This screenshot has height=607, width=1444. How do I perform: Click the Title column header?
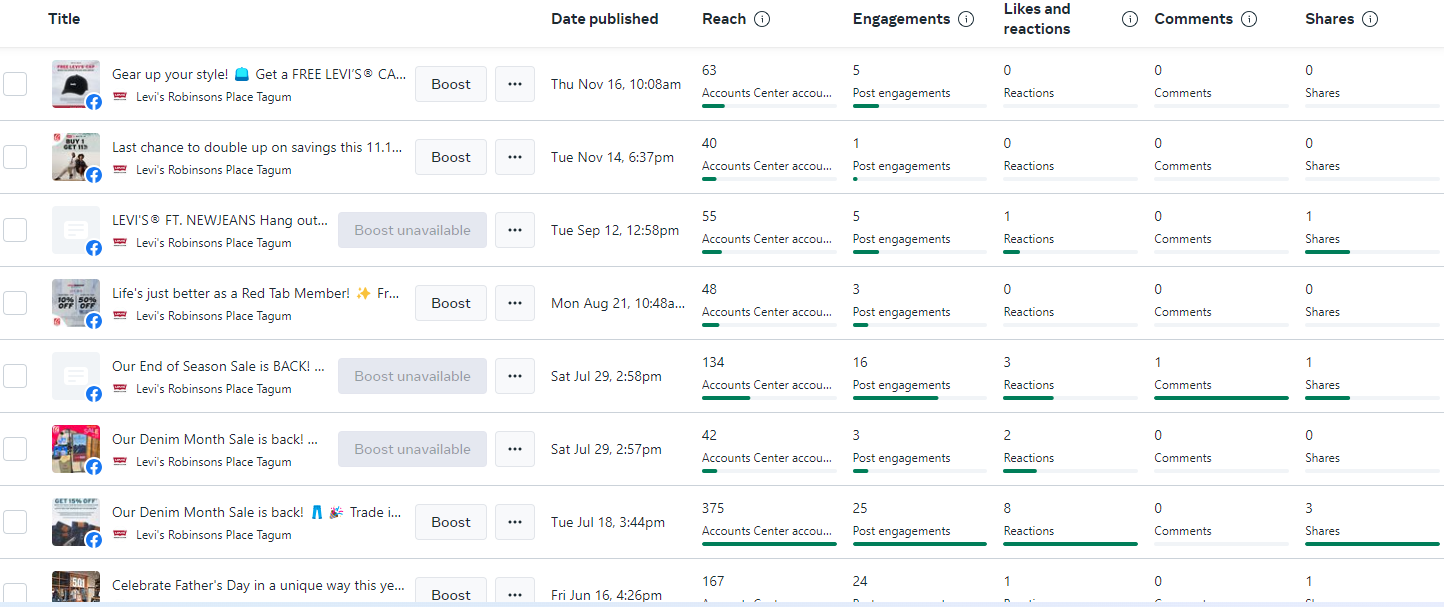click(64, 19)
